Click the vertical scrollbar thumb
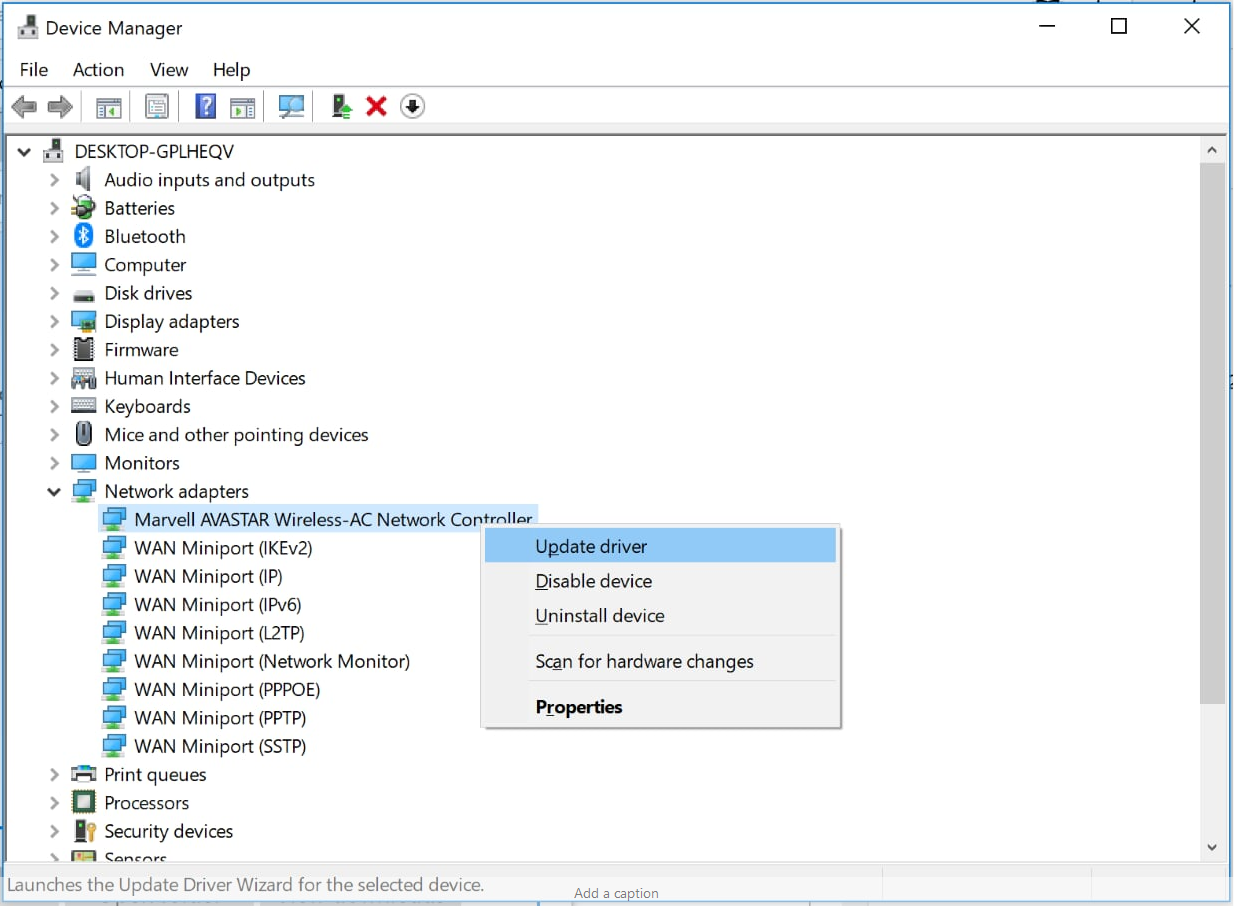This screenshot has width=1234, height=906. tap(1211, 433)
